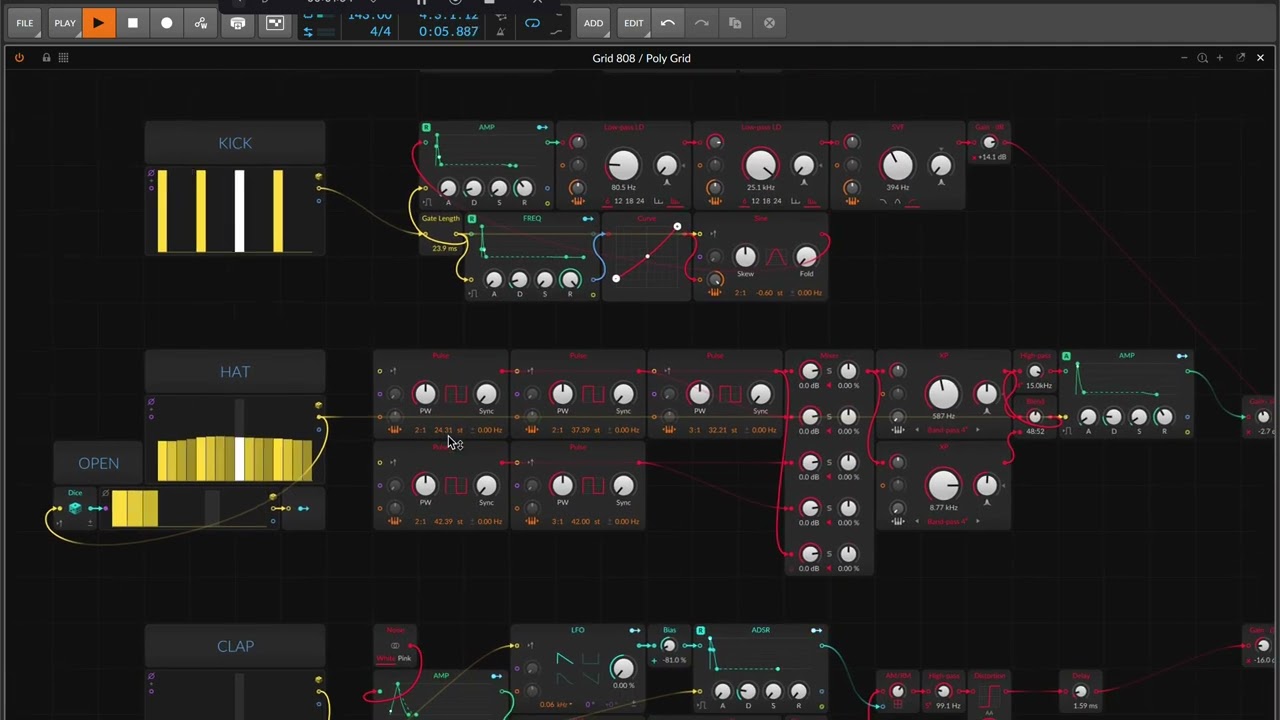Select the HAT label module
The height and width of the screenshot is (720, 1280).
[x=235, y=371]
